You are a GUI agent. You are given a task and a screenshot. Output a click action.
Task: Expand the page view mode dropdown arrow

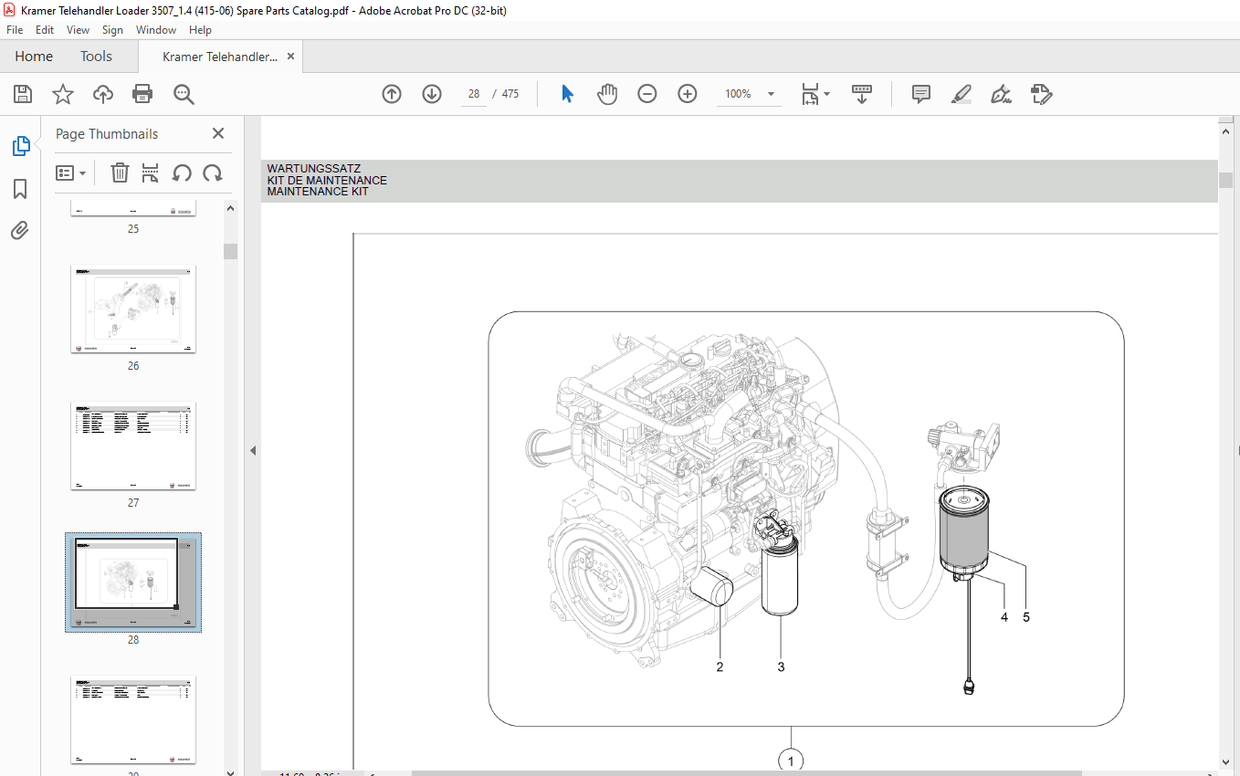pos(827,93)
